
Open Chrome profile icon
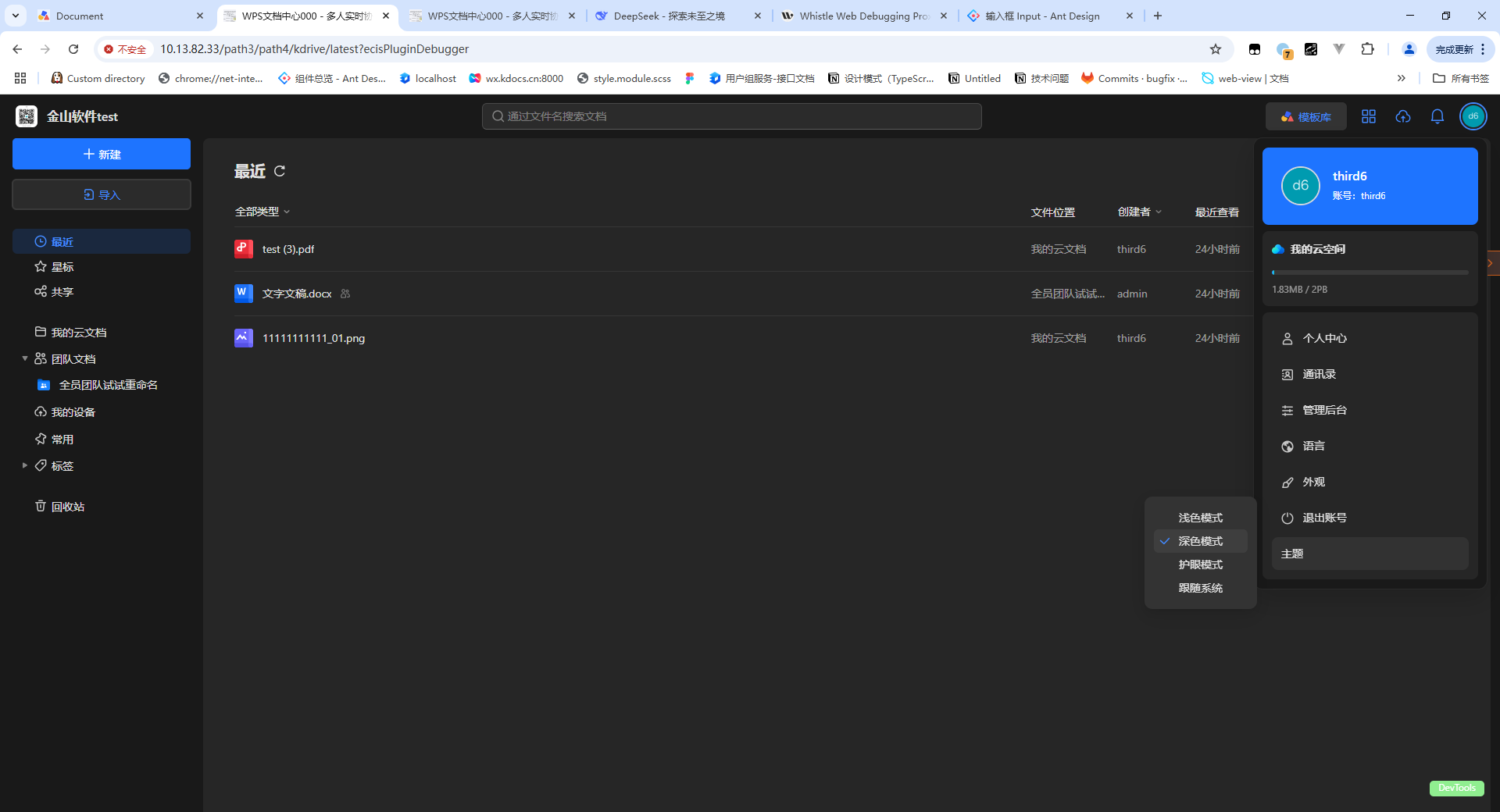(x=1409, y=49)
